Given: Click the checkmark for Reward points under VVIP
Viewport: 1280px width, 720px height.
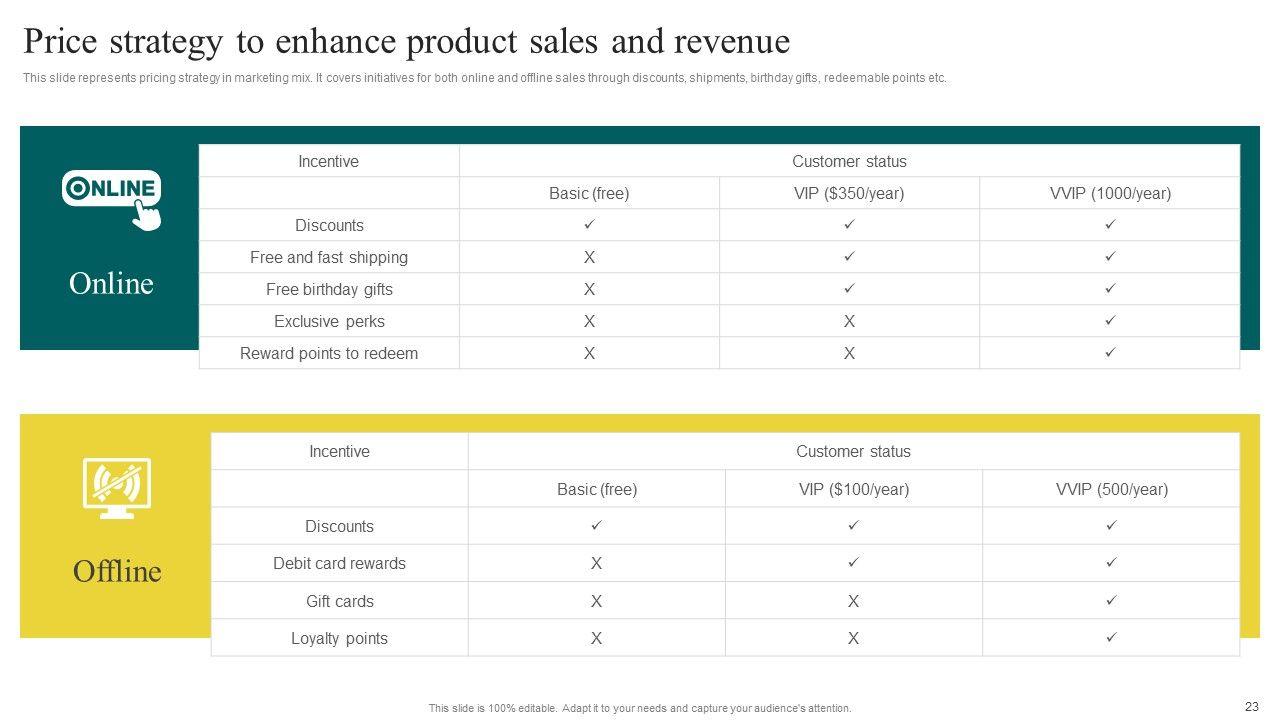Looking at the screenshot, I should (x=1109, y=353).
